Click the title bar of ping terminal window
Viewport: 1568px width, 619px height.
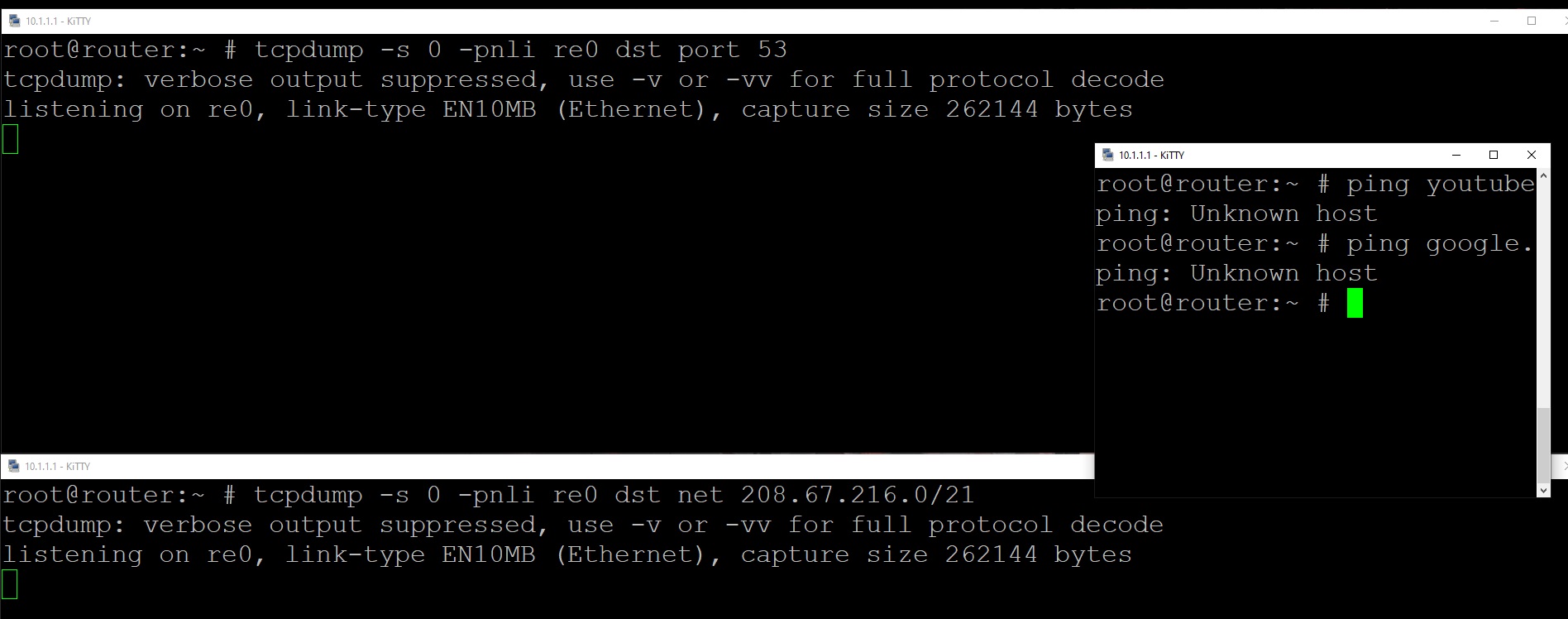coord(1282,155)
